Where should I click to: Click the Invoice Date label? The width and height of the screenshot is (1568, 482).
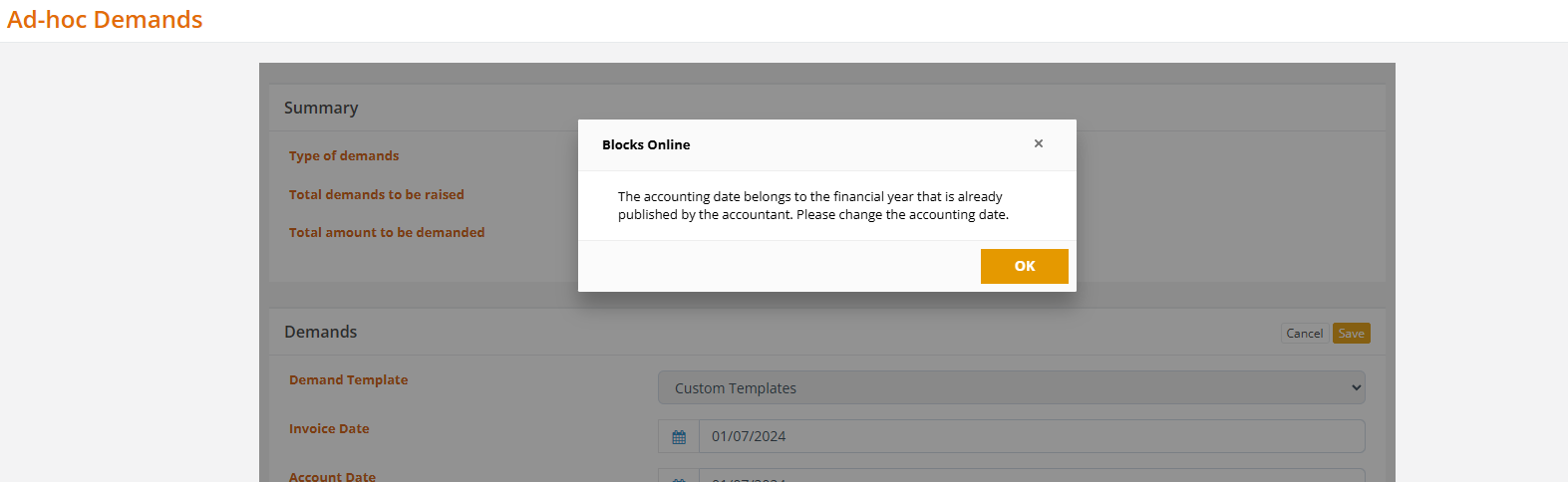pos(329,428)
